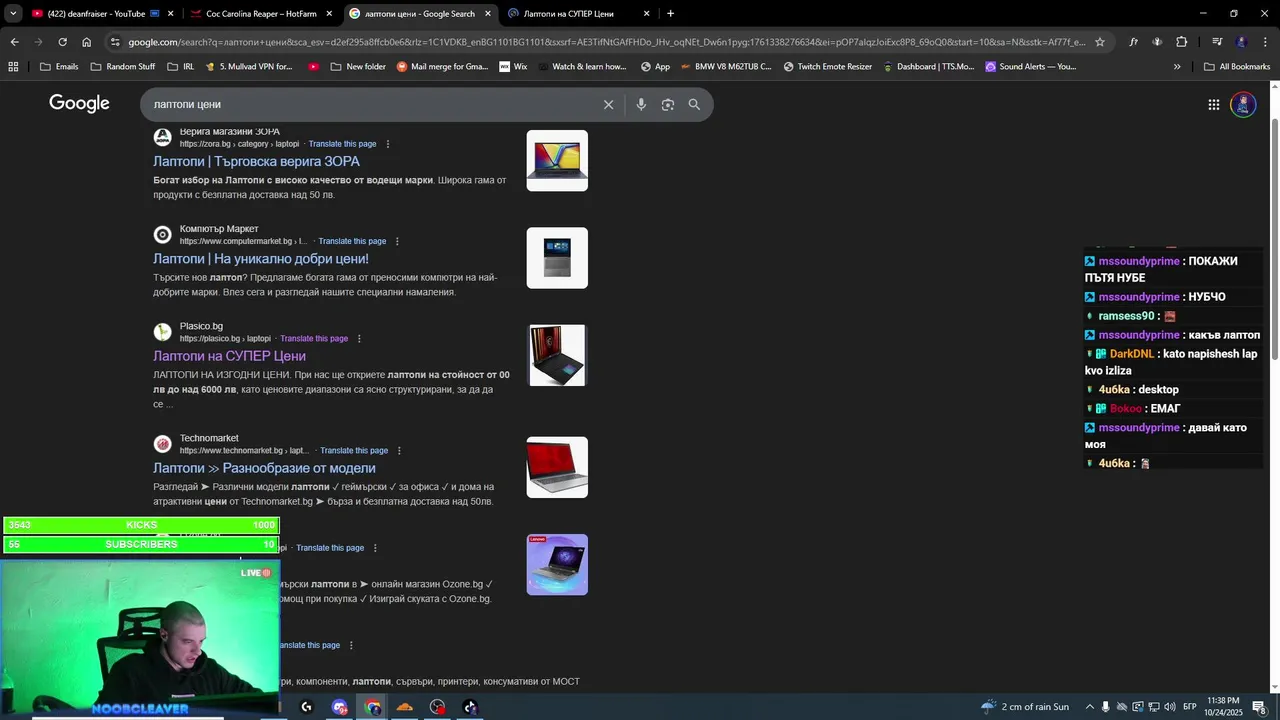Close the лаптопи цени Google Search tab
1280x720 pixels.
488,14
